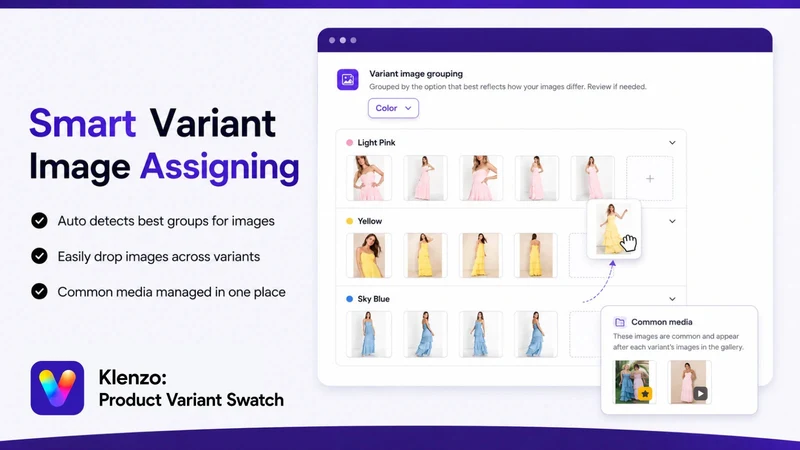
Task: Select the fourth Yellow dress thumbnail
Action: click(x=536, y=256)
